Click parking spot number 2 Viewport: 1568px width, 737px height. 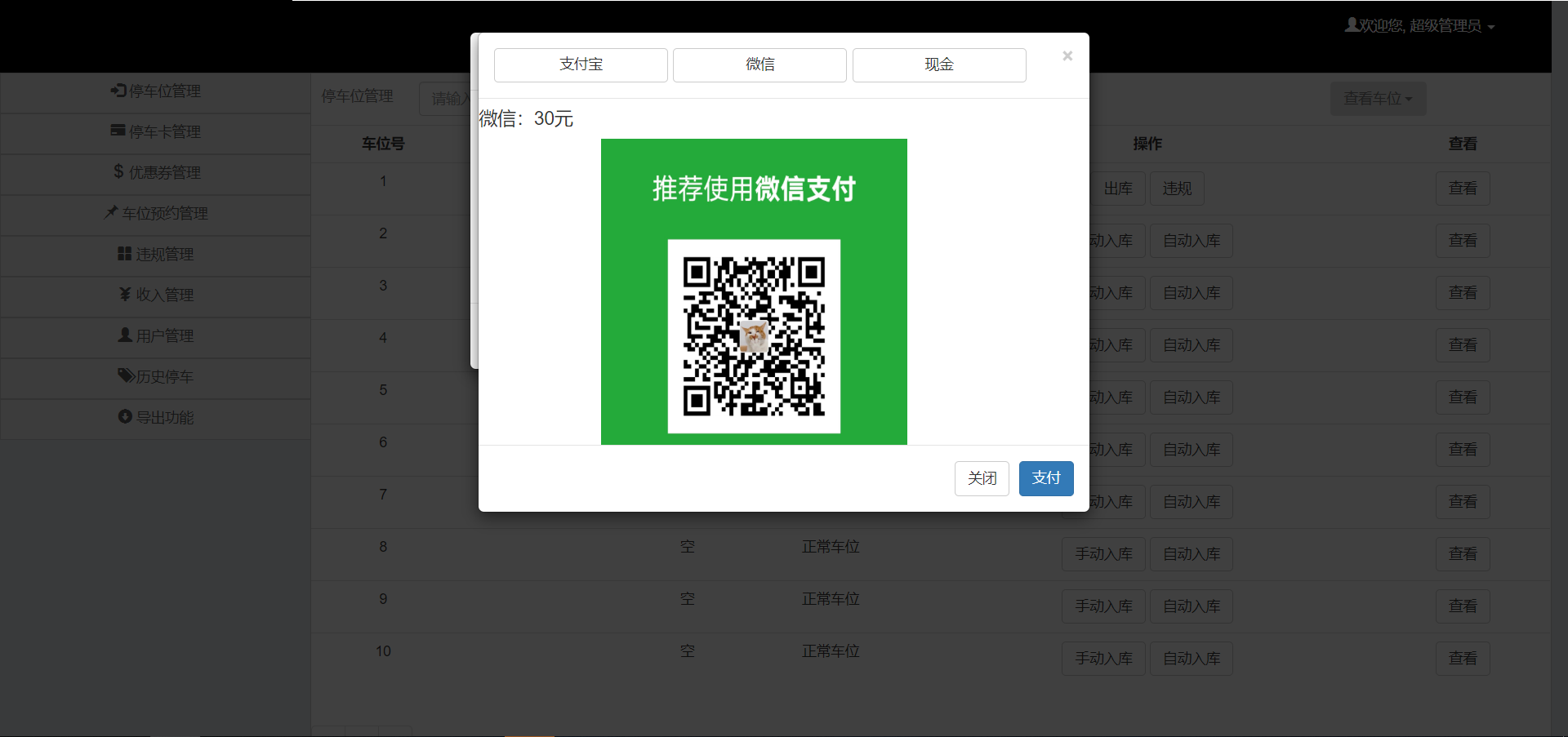pyautogui.click(x=383, y=233)
